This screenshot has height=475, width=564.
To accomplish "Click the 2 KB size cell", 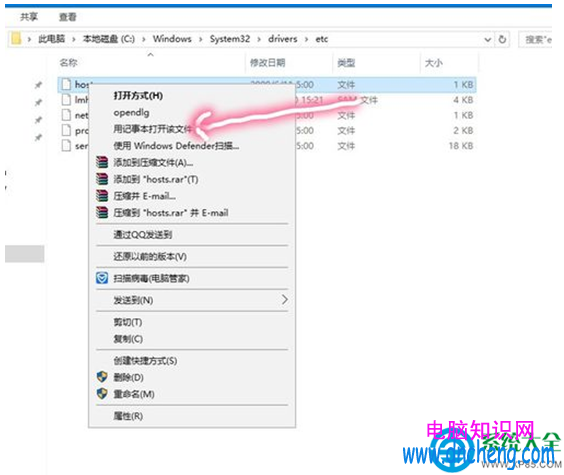I will 463,130.
